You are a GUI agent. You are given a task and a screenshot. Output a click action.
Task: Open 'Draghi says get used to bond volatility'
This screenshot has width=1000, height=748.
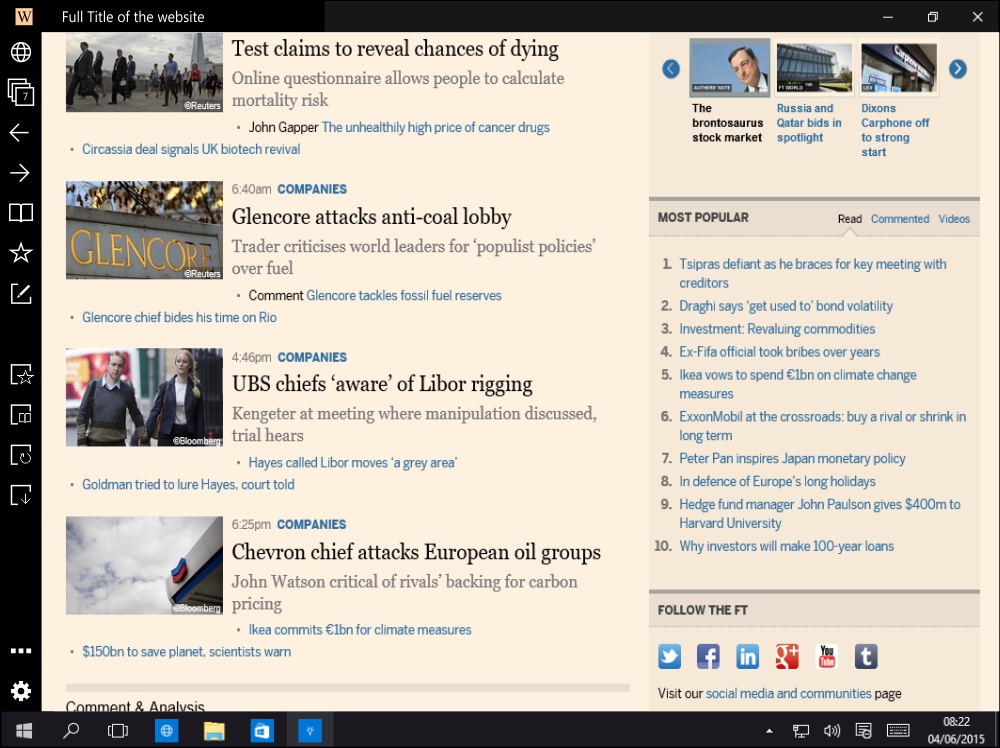click(x=786, y=306)
